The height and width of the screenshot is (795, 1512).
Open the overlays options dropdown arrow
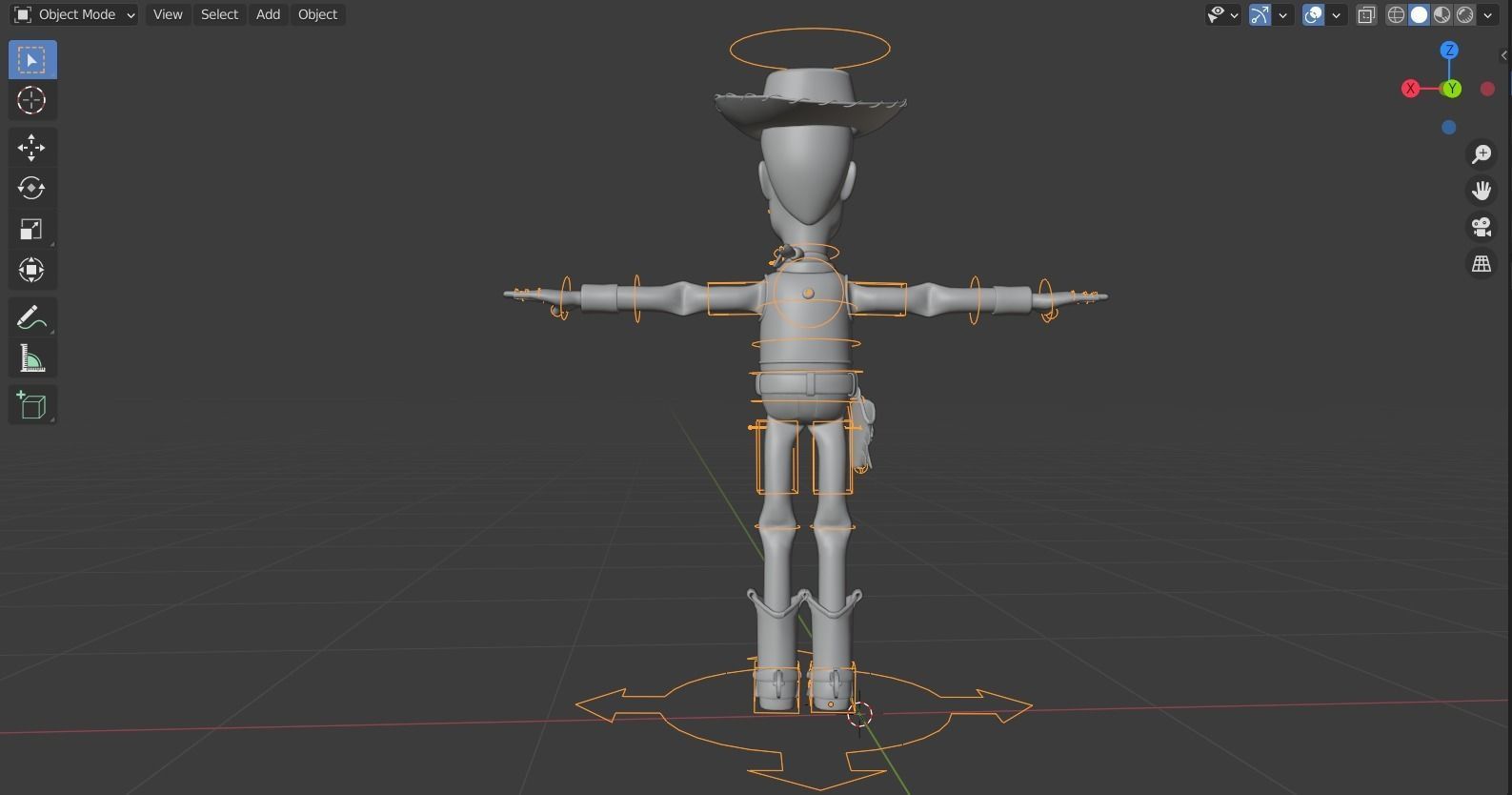(x=1336, y=14)
